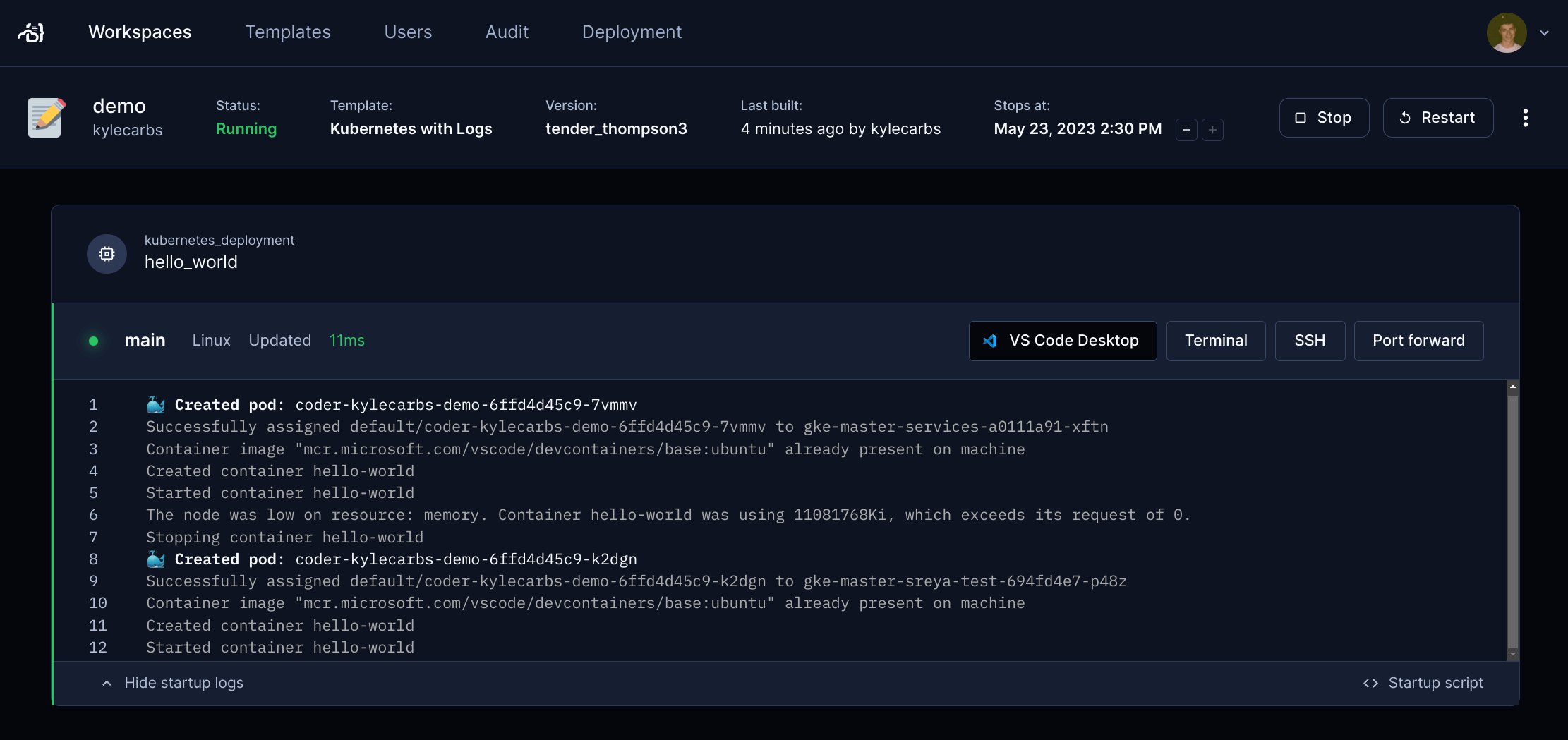
Task: Click the Running status indicator
Action: pyautogui.click(x=246, y=129)
